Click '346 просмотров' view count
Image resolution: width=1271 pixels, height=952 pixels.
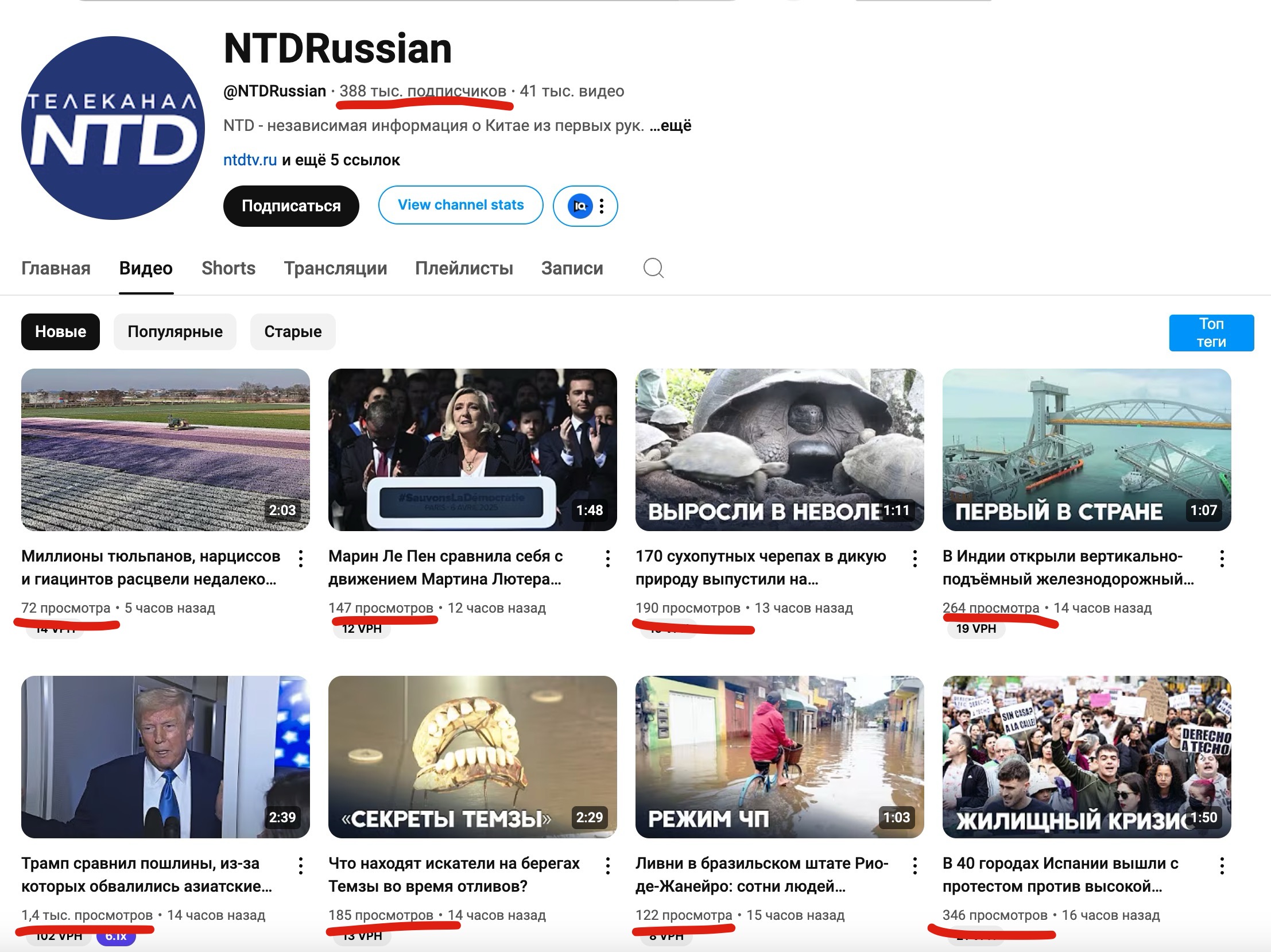point(995,915)
